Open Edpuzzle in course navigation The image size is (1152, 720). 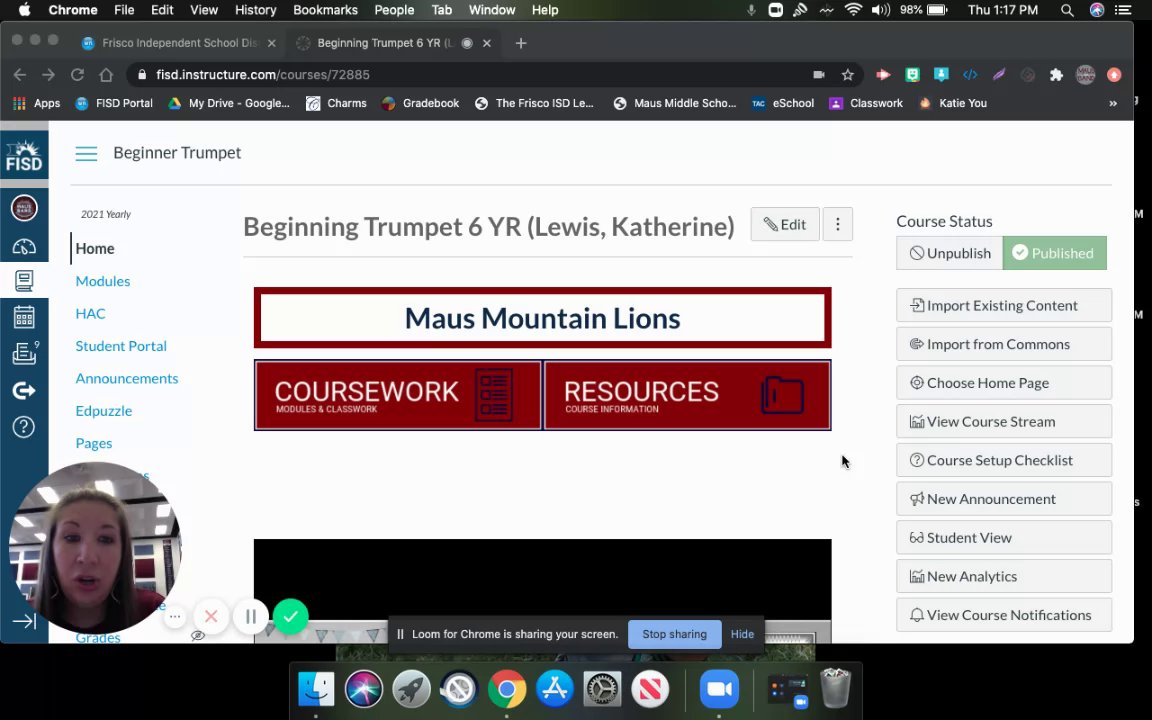tap(104, 411)
